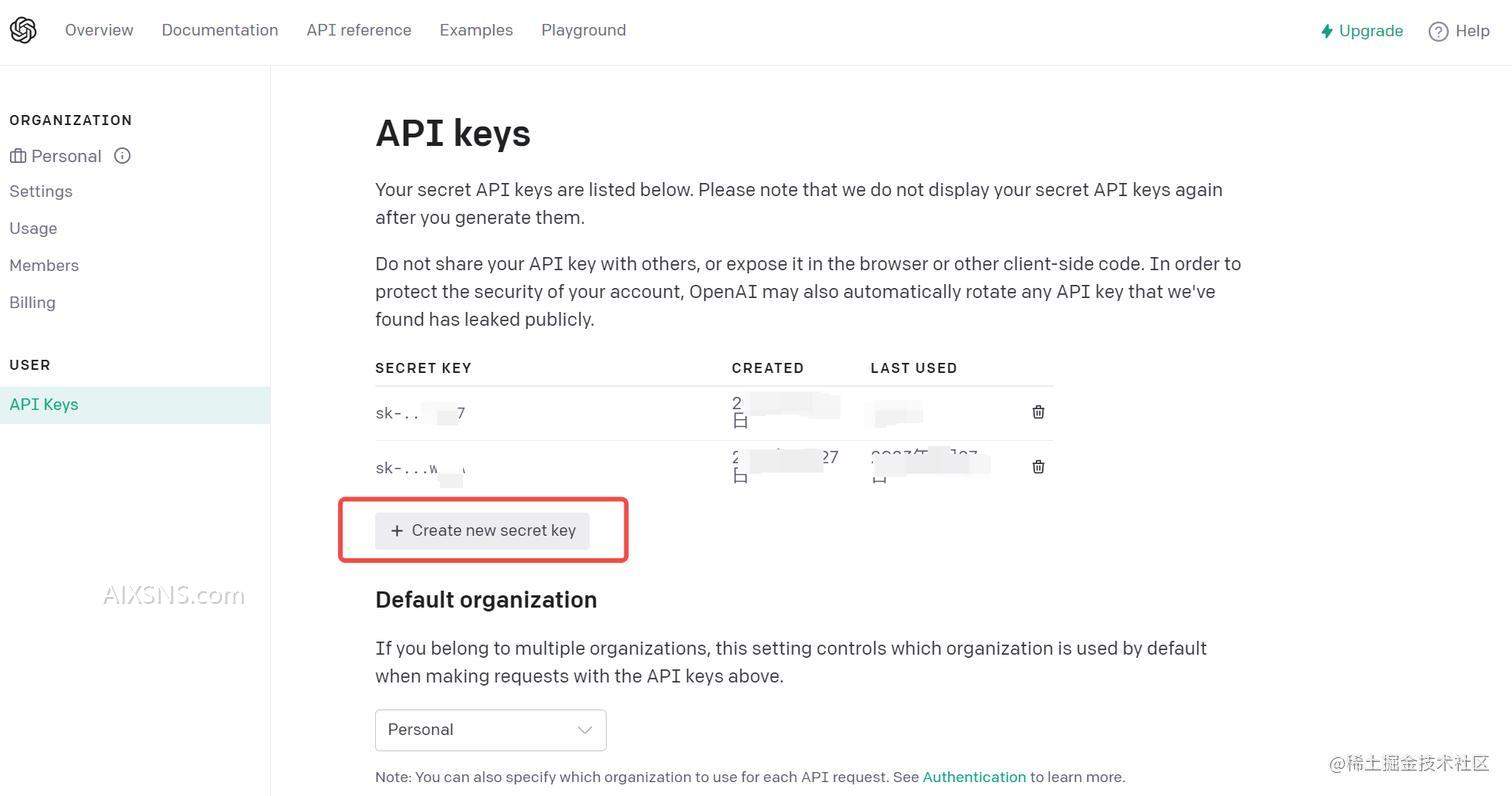Open the Overview tab in top navigation

(x=99, y=30)
